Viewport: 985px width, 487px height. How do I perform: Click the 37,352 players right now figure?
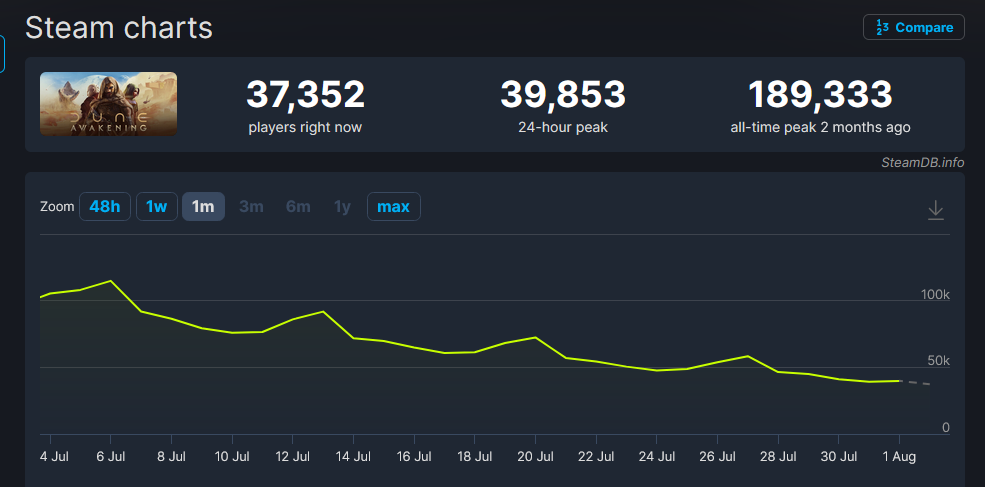pos(305,95)
